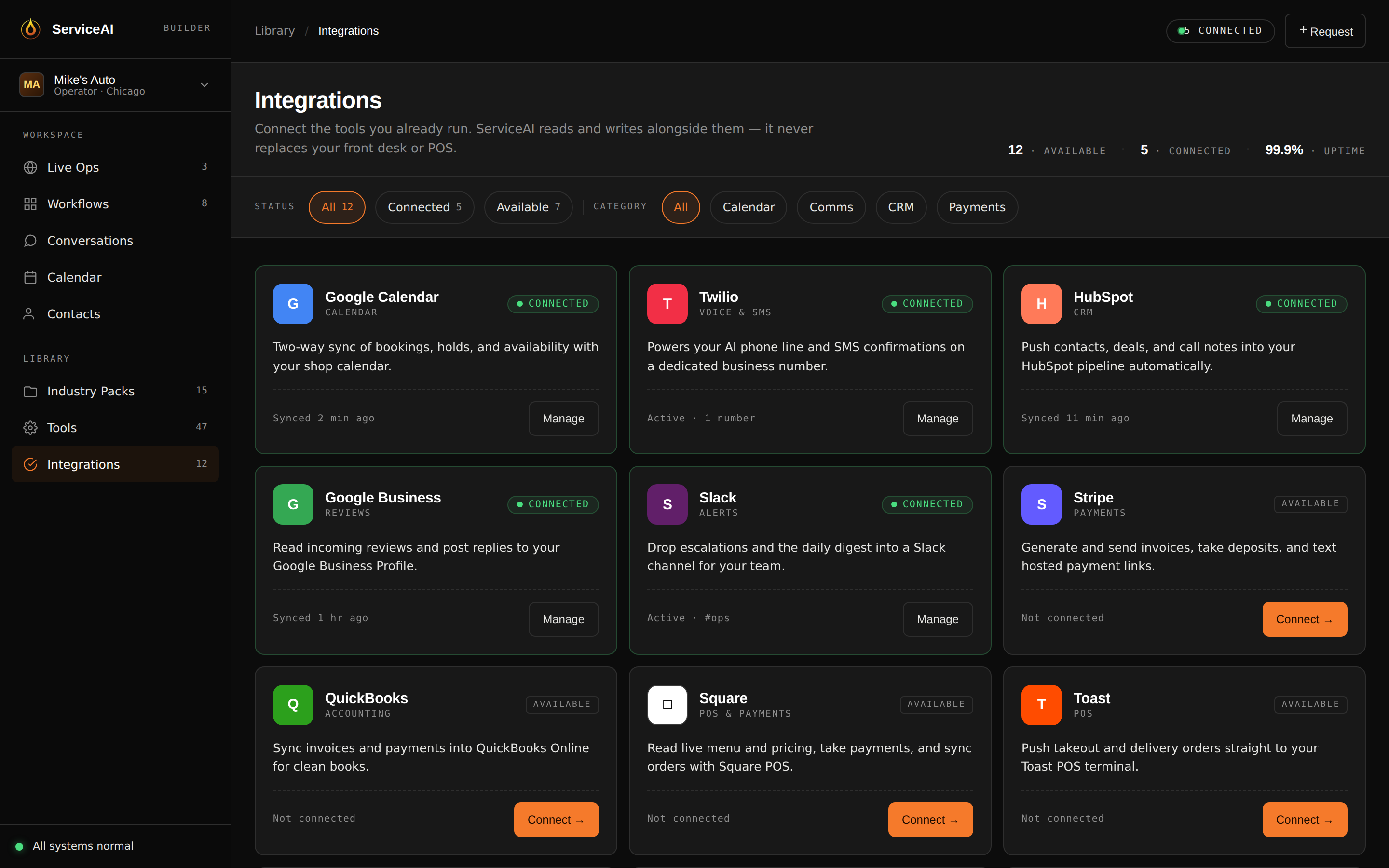
Task: Click the + Request button
Action: pyautogui.click(x=1325, y=31)
